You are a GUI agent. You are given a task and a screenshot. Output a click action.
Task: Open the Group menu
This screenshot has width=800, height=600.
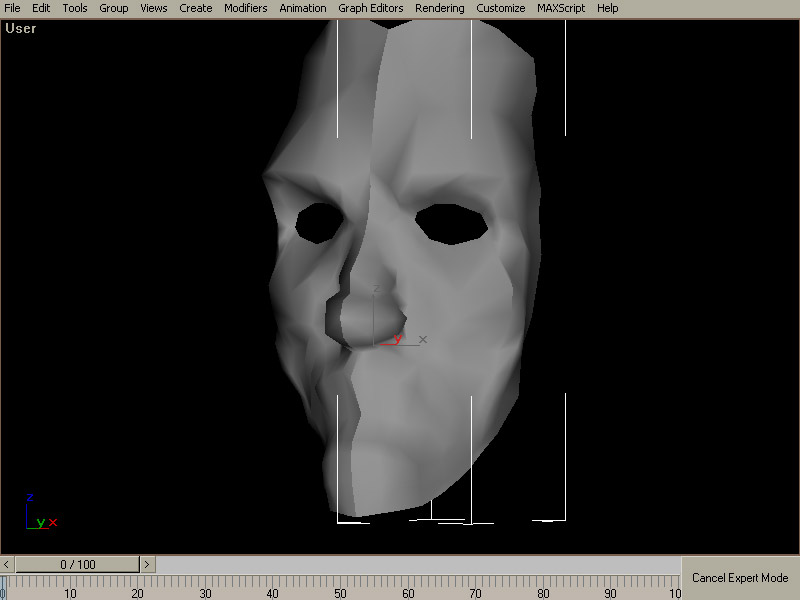click(113, 8)
